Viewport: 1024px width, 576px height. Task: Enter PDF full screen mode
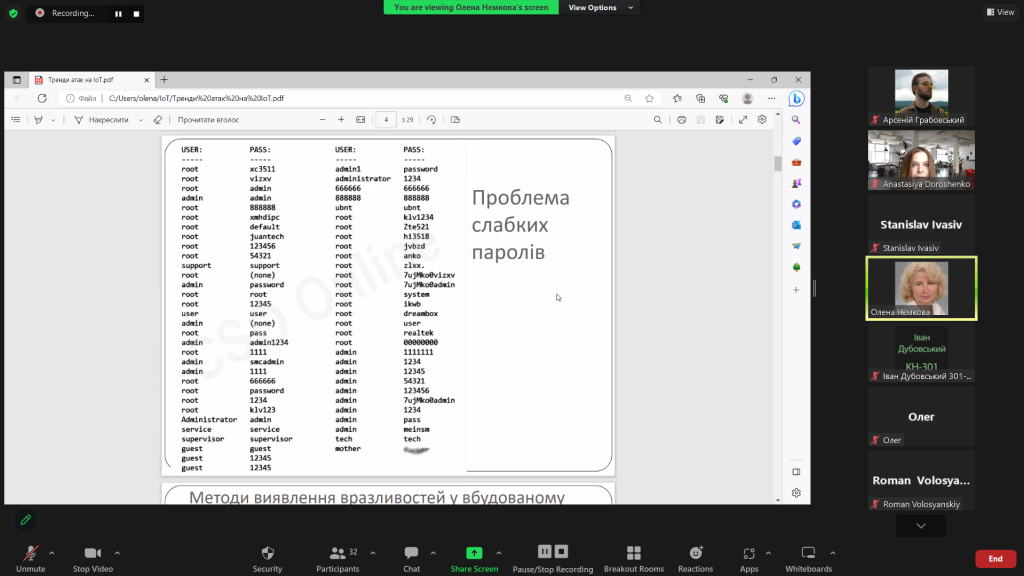[x=743, y=120]
